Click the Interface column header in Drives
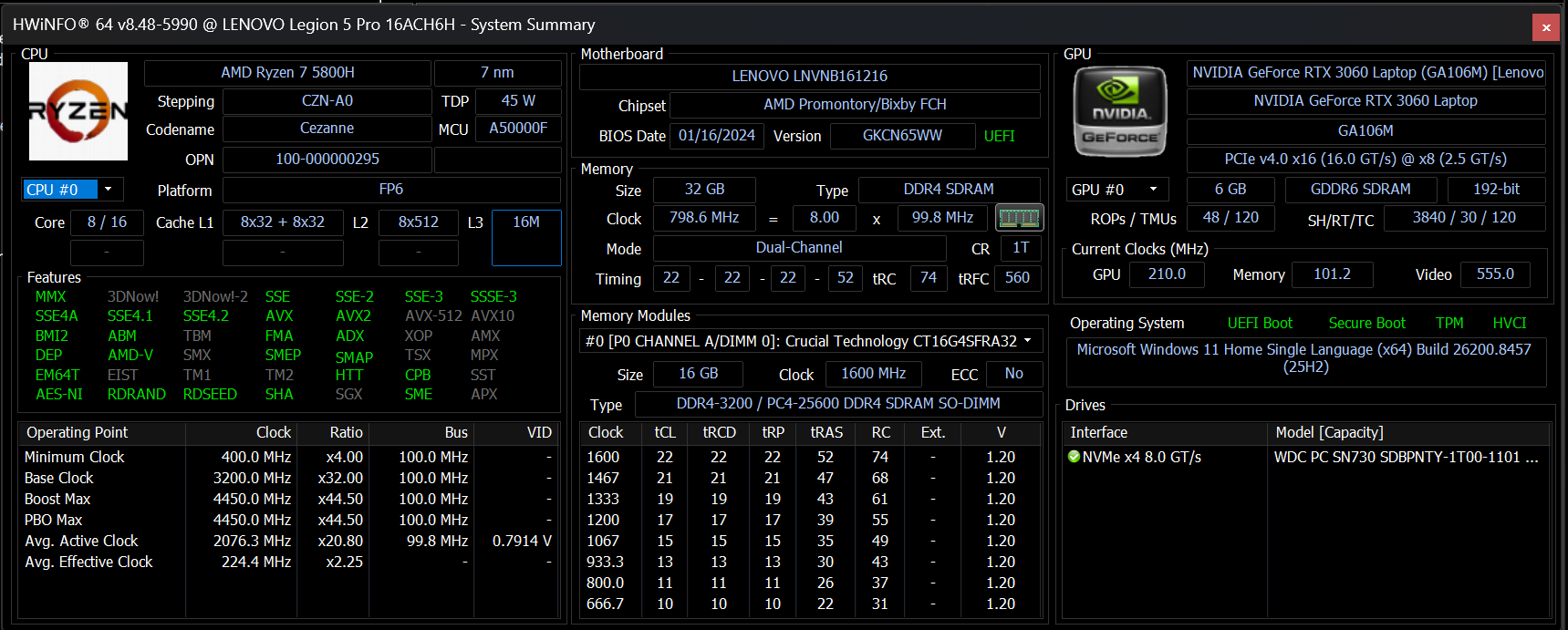Image resolution: width=1568 pixels, height=630 pixels. pos(1165,432)
